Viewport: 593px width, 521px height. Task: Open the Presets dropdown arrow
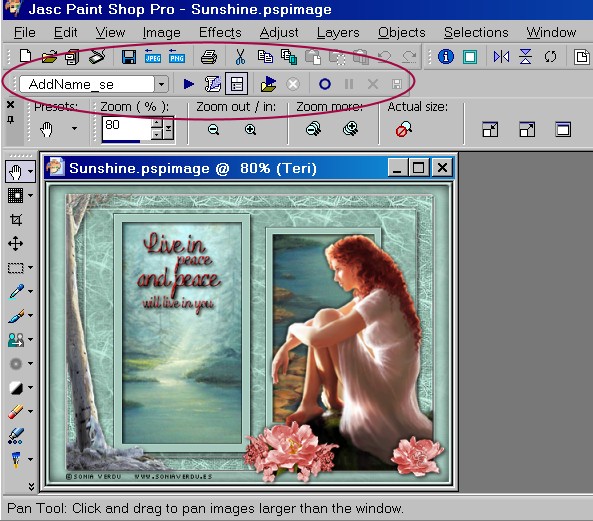tap(75, 129)
